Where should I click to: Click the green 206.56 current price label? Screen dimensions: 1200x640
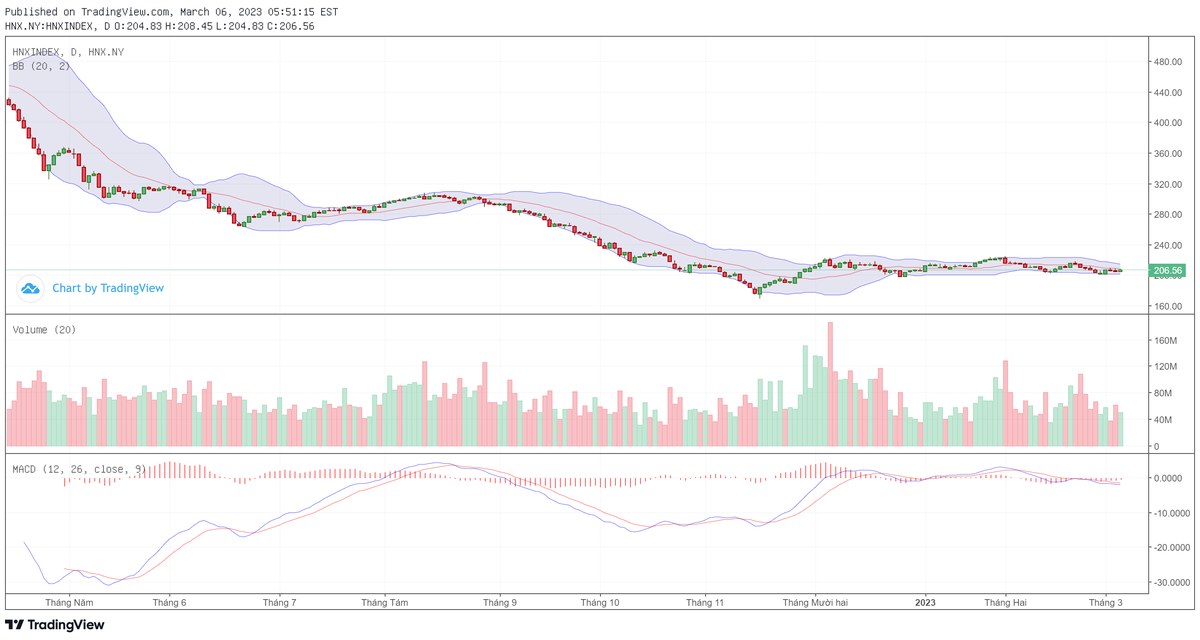[x=1168, y=270]
